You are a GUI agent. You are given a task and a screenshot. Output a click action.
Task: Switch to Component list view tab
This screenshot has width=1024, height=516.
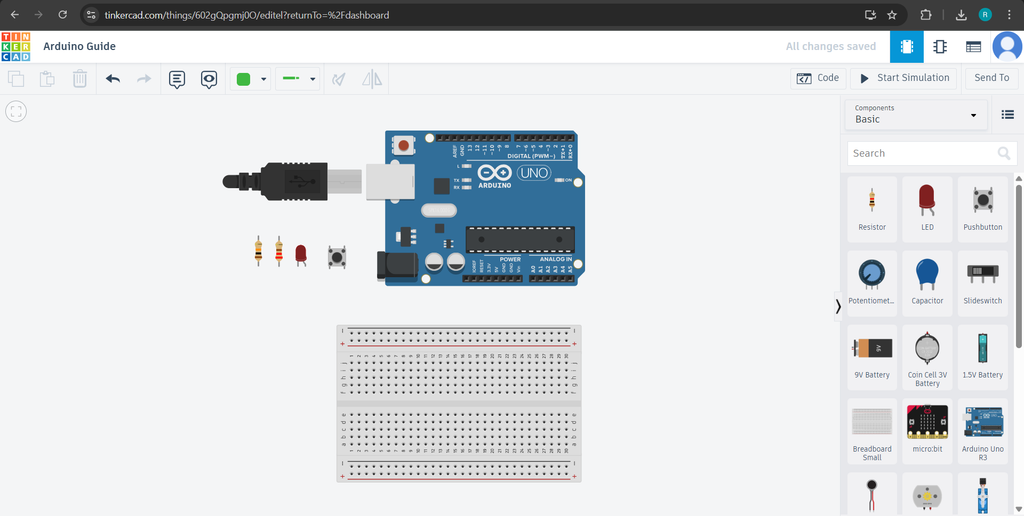(973, 47)
